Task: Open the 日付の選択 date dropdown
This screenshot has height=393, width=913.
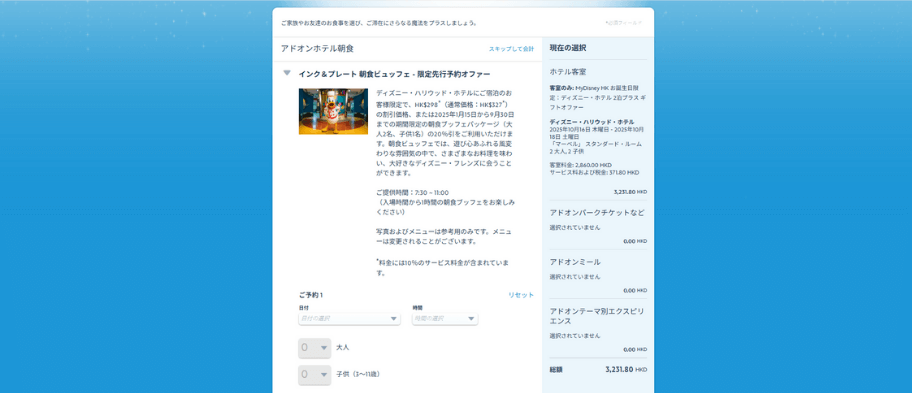Action: coord(349,318)
